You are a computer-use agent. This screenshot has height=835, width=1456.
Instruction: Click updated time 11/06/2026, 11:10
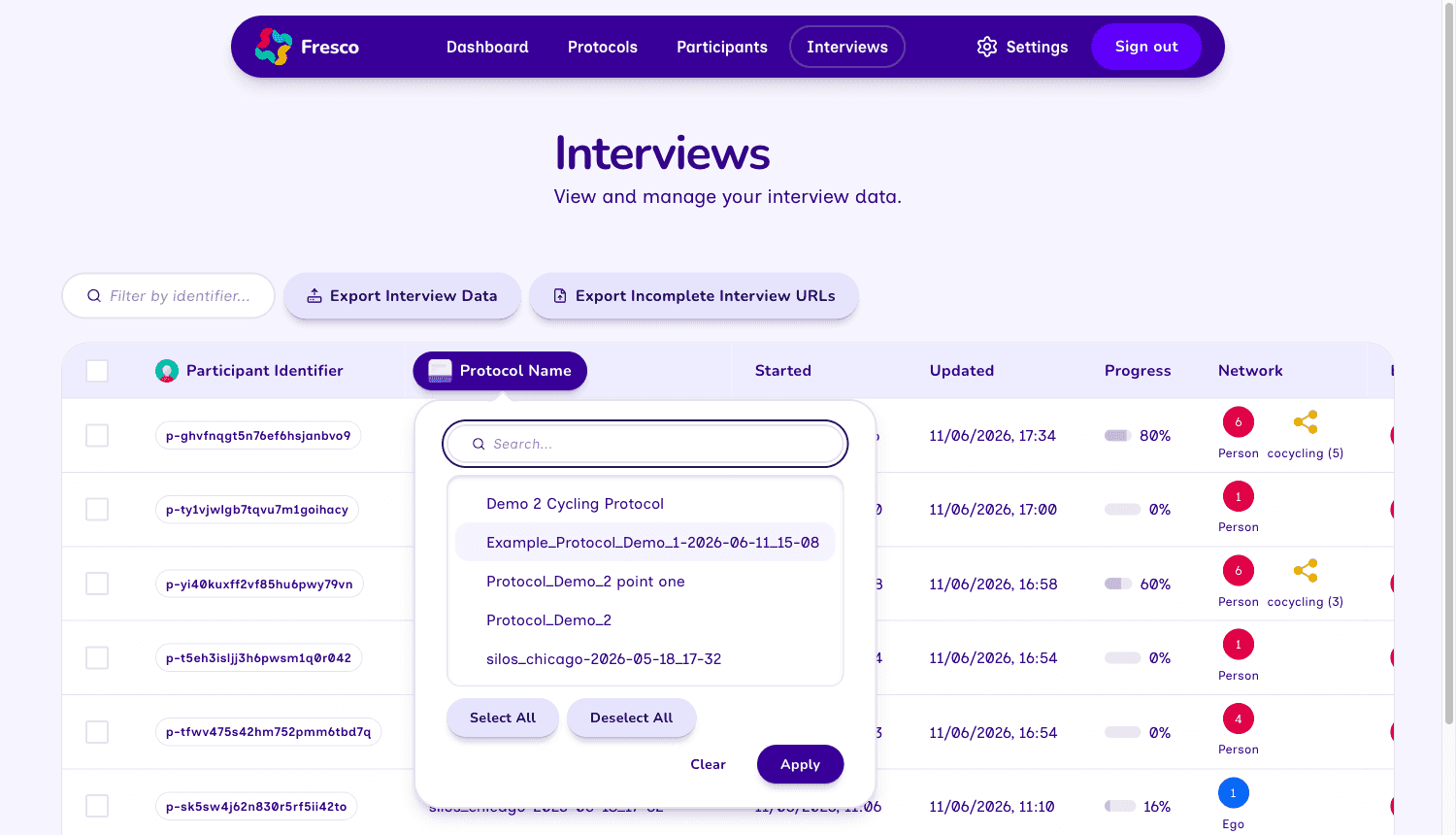point(991,807)
